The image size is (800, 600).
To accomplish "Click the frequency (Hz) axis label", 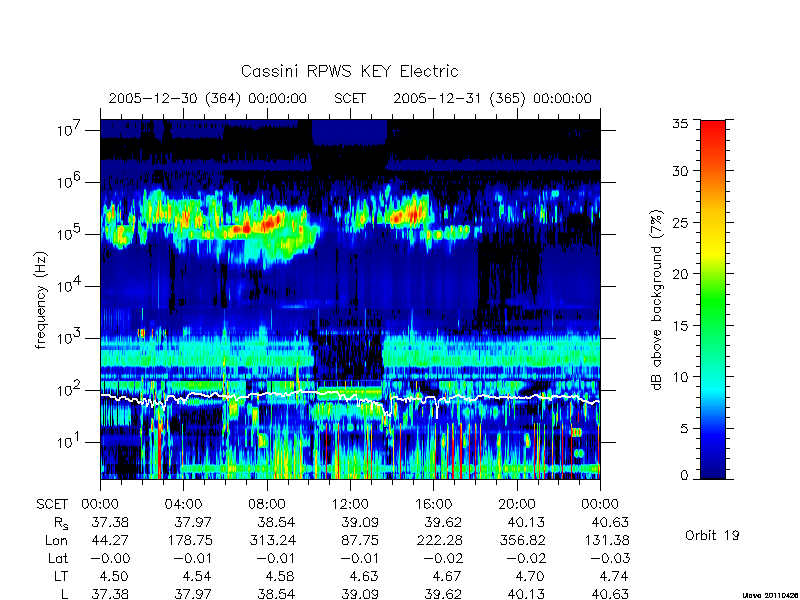I will (x=41, y=301).
